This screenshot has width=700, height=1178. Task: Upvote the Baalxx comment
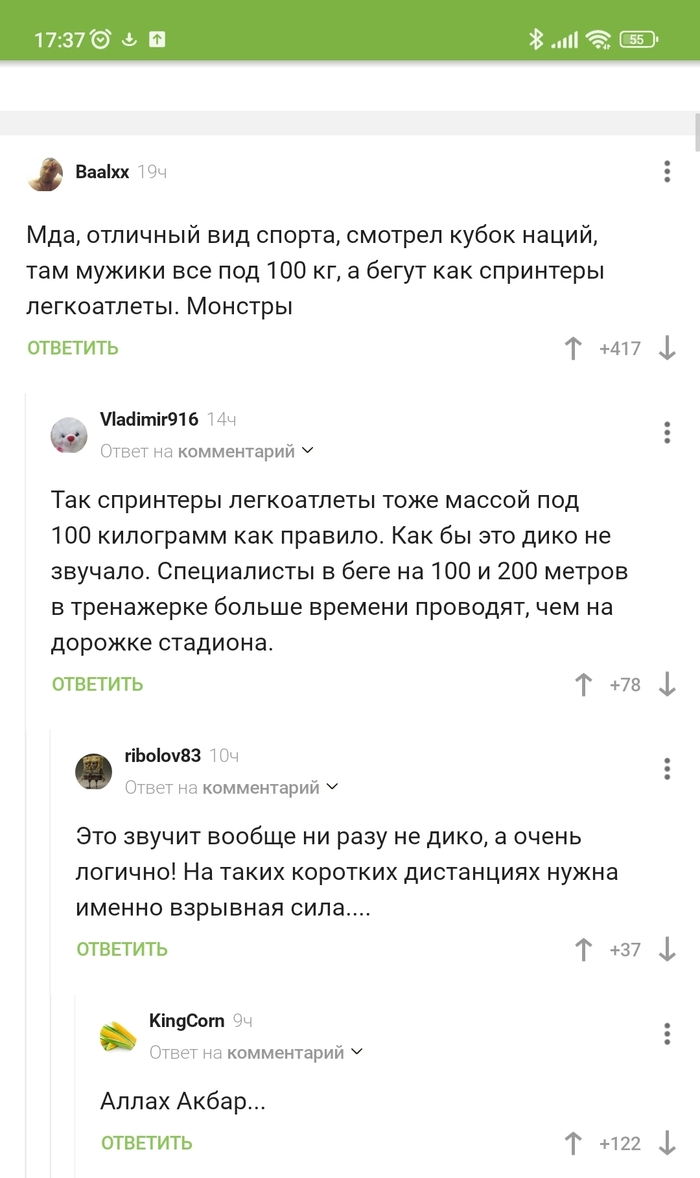click(573, 348)
